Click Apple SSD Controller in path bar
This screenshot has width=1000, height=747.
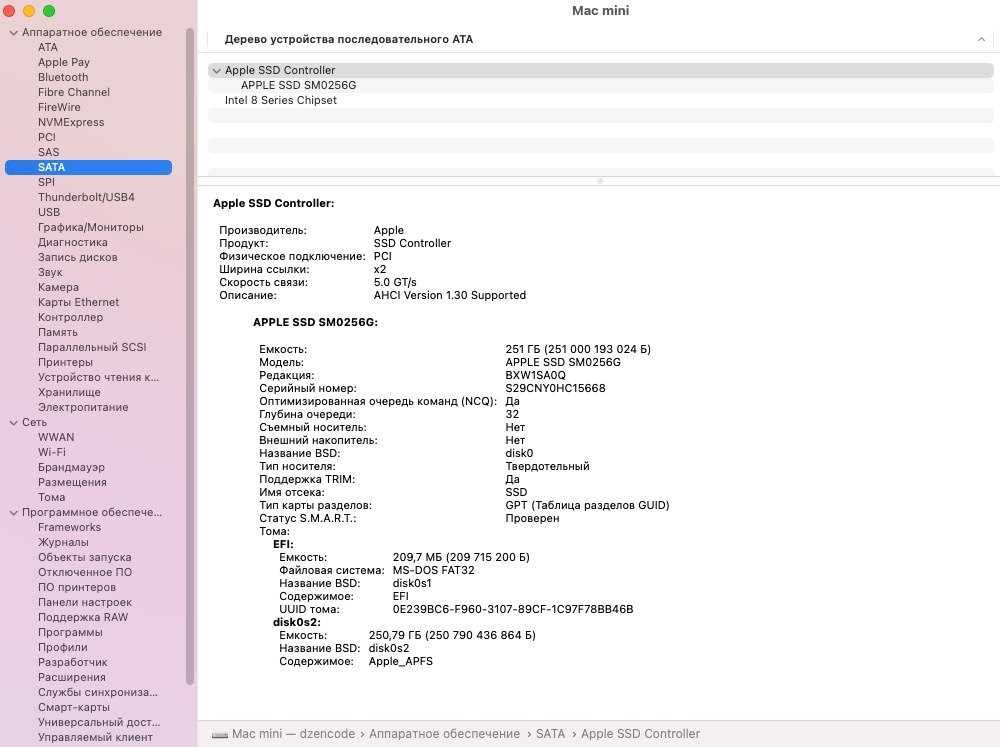640,734
